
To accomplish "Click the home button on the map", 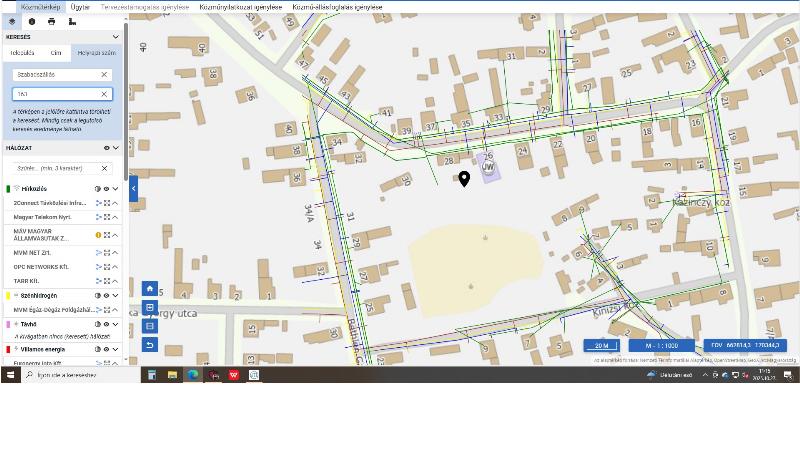I will 150,288.
